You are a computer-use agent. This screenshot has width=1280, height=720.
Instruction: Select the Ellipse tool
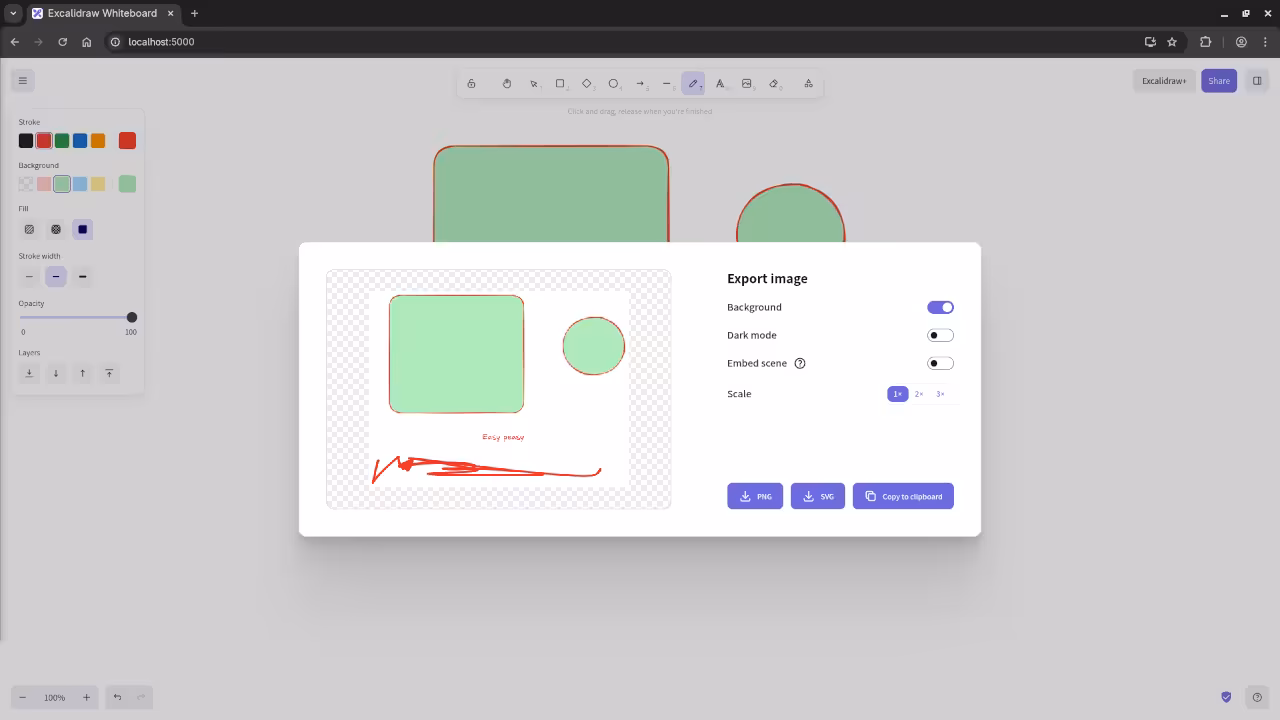(x=614, y=83)
